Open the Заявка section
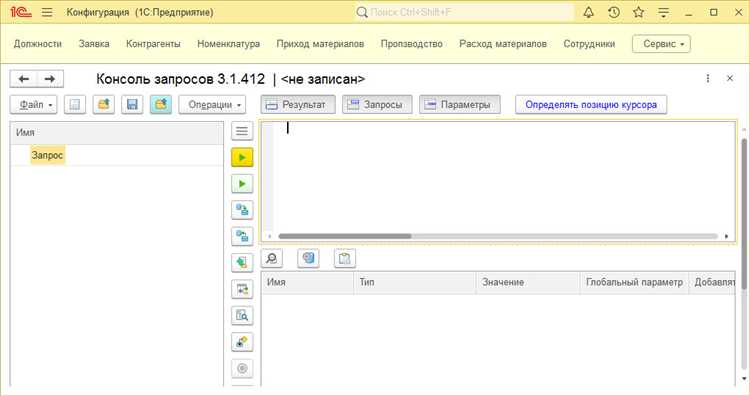This screenshot has width=750, height=396. click(x=94, y=44)
